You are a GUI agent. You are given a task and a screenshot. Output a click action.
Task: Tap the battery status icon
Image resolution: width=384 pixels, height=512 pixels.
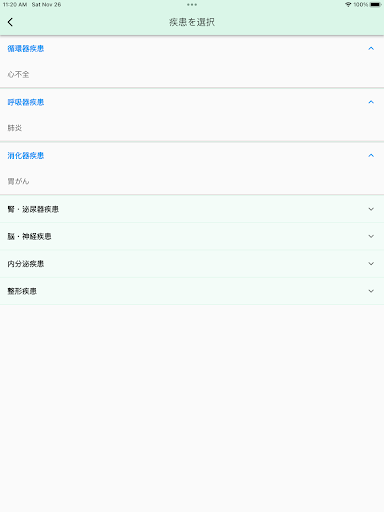point(375,5)
